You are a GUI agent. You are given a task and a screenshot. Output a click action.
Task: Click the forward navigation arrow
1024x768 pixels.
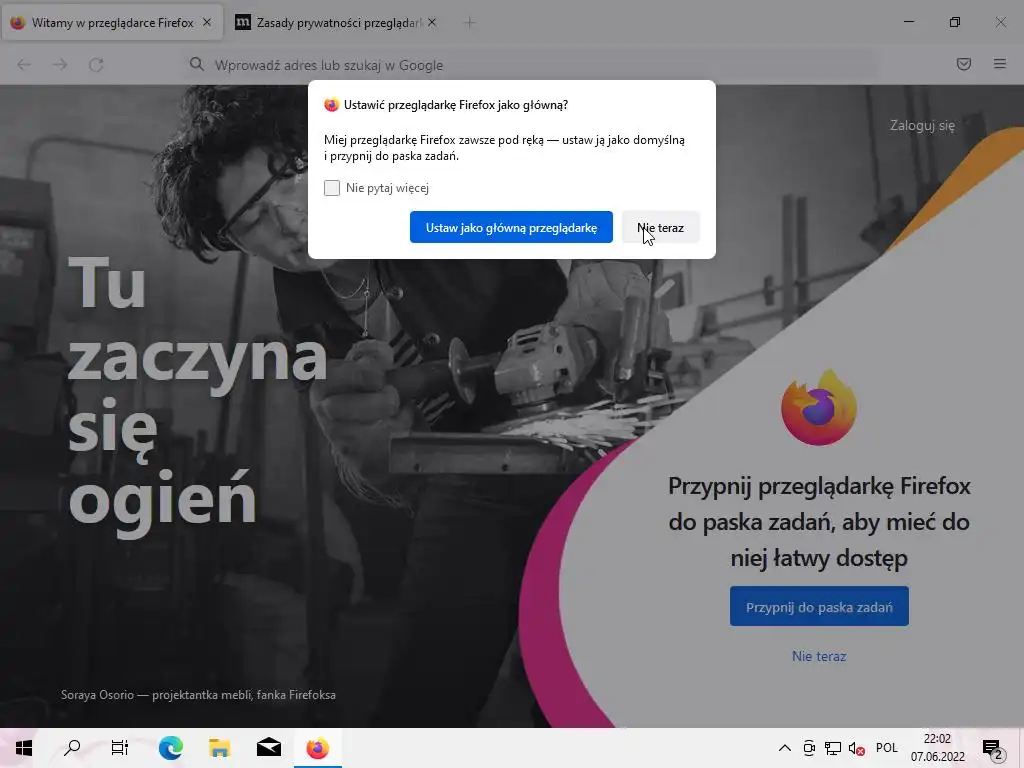point(60,65)
